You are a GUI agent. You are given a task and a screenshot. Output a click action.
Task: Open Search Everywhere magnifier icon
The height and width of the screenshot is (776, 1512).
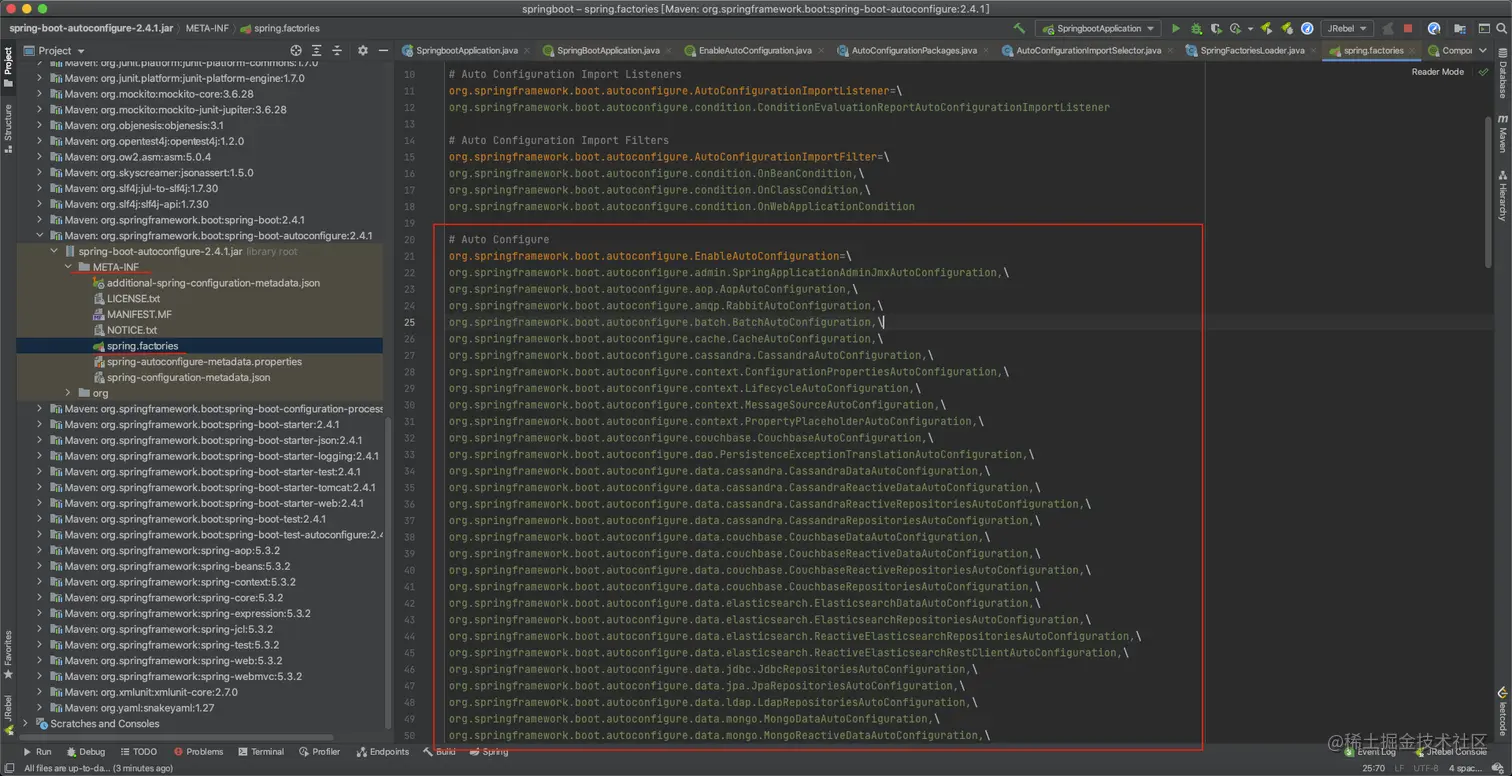[x=1501, y=29]
